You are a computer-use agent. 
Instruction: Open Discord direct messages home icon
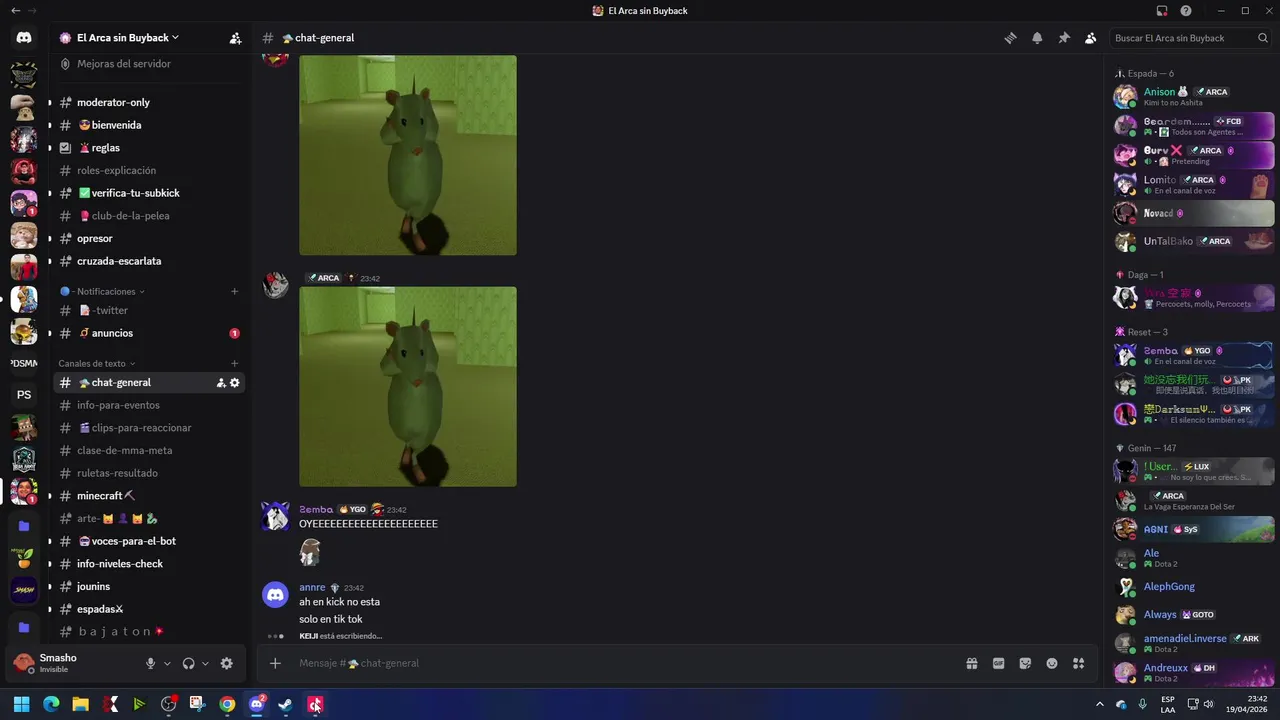[x=24, y=38]
